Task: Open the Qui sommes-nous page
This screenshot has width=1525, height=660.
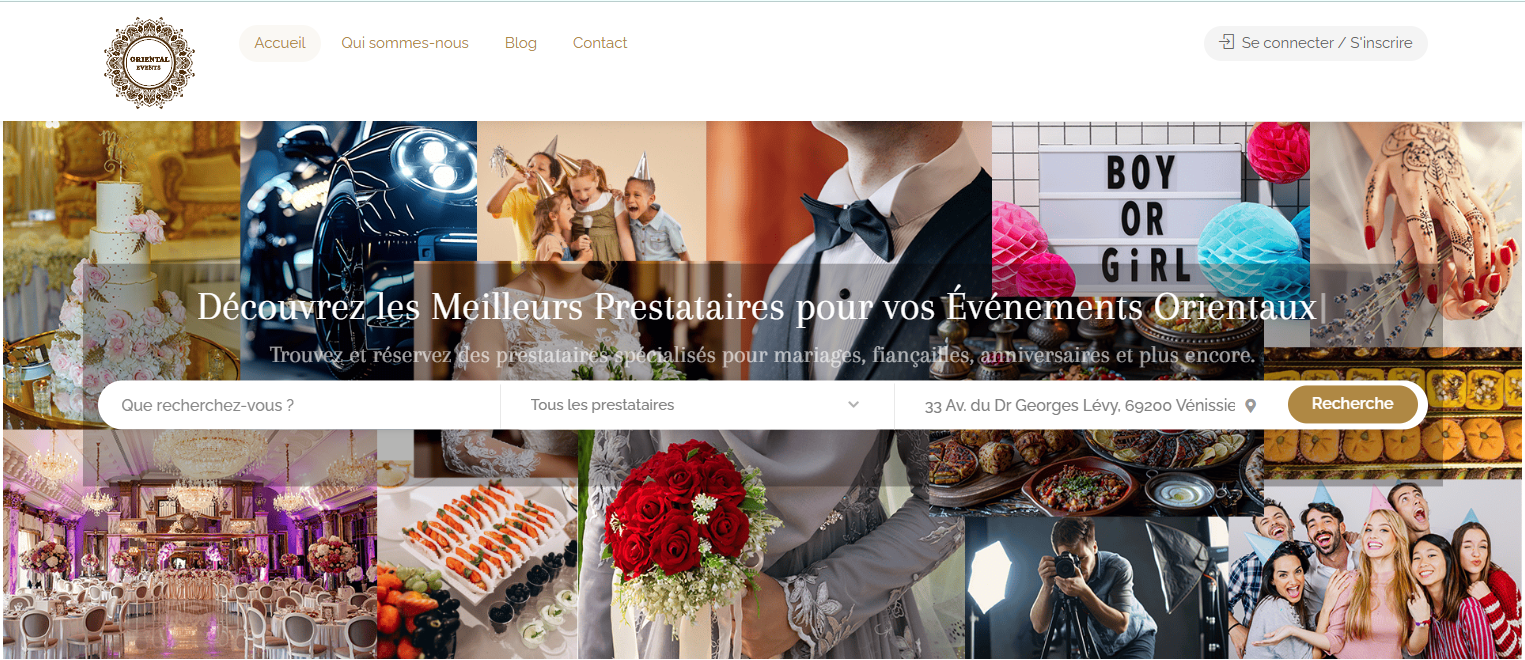Action: 405,43
